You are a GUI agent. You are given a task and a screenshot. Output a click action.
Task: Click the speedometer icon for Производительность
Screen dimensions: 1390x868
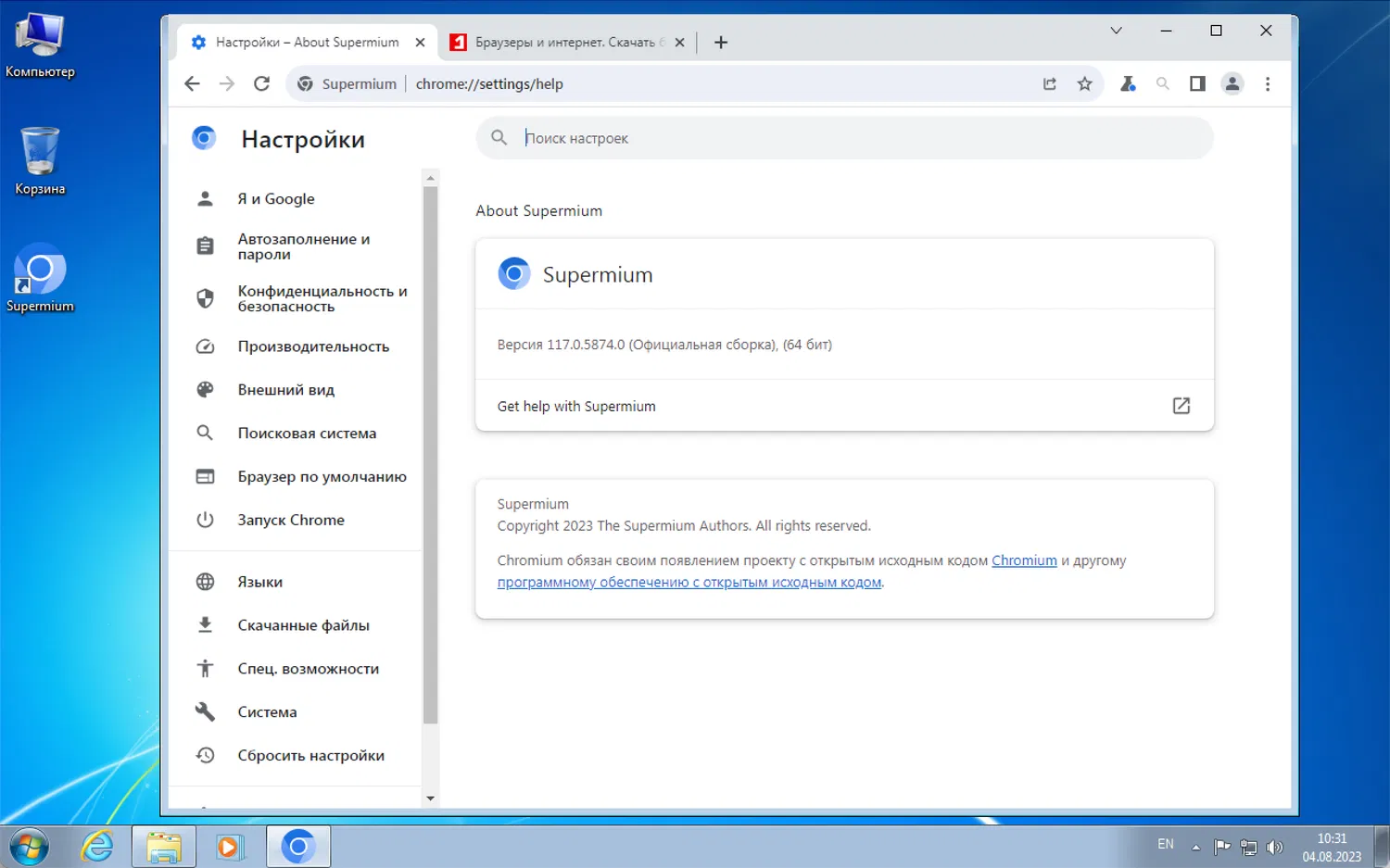[205, 346]
